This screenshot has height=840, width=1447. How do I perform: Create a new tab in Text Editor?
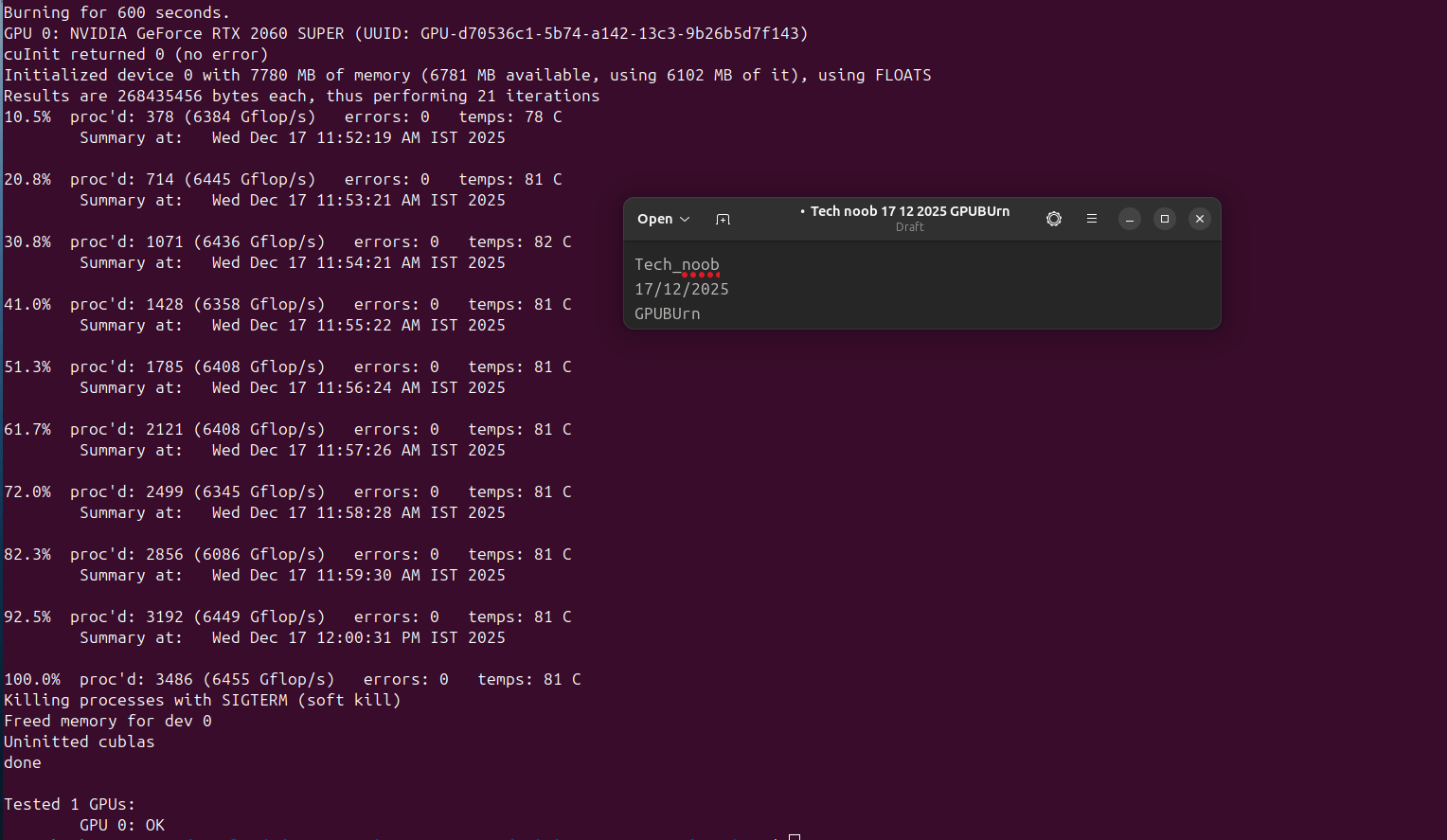[x=723, y=219]
